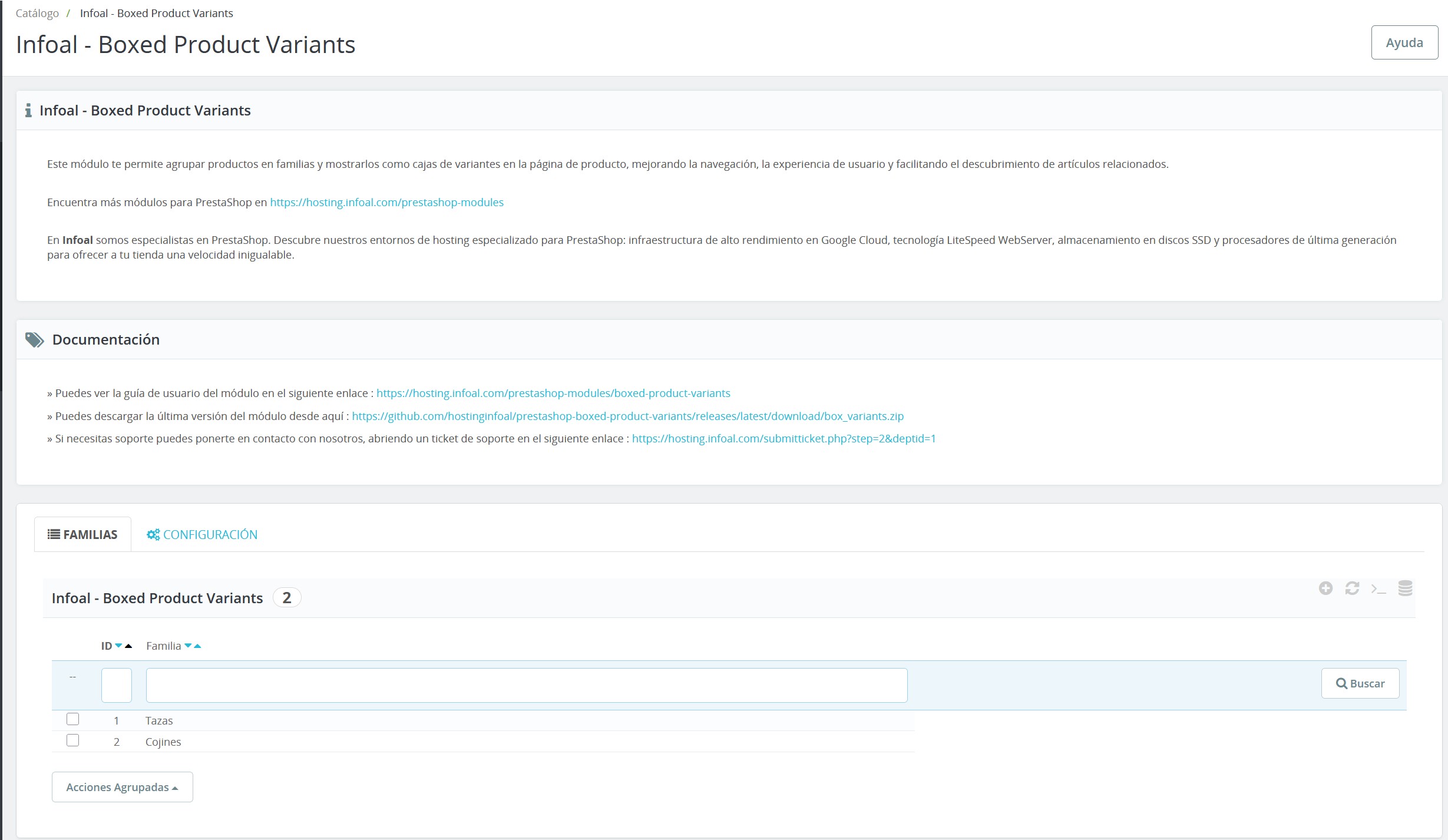The width and height of the screenshot is (1448, 840).
Task: Refresh the families list
Action: point(1352,588)
